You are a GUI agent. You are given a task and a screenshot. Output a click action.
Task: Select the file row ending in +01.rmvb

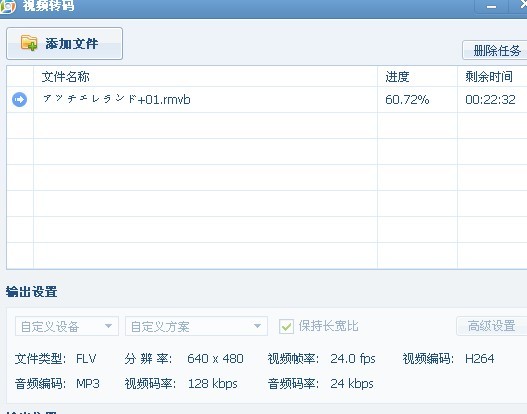267,99
